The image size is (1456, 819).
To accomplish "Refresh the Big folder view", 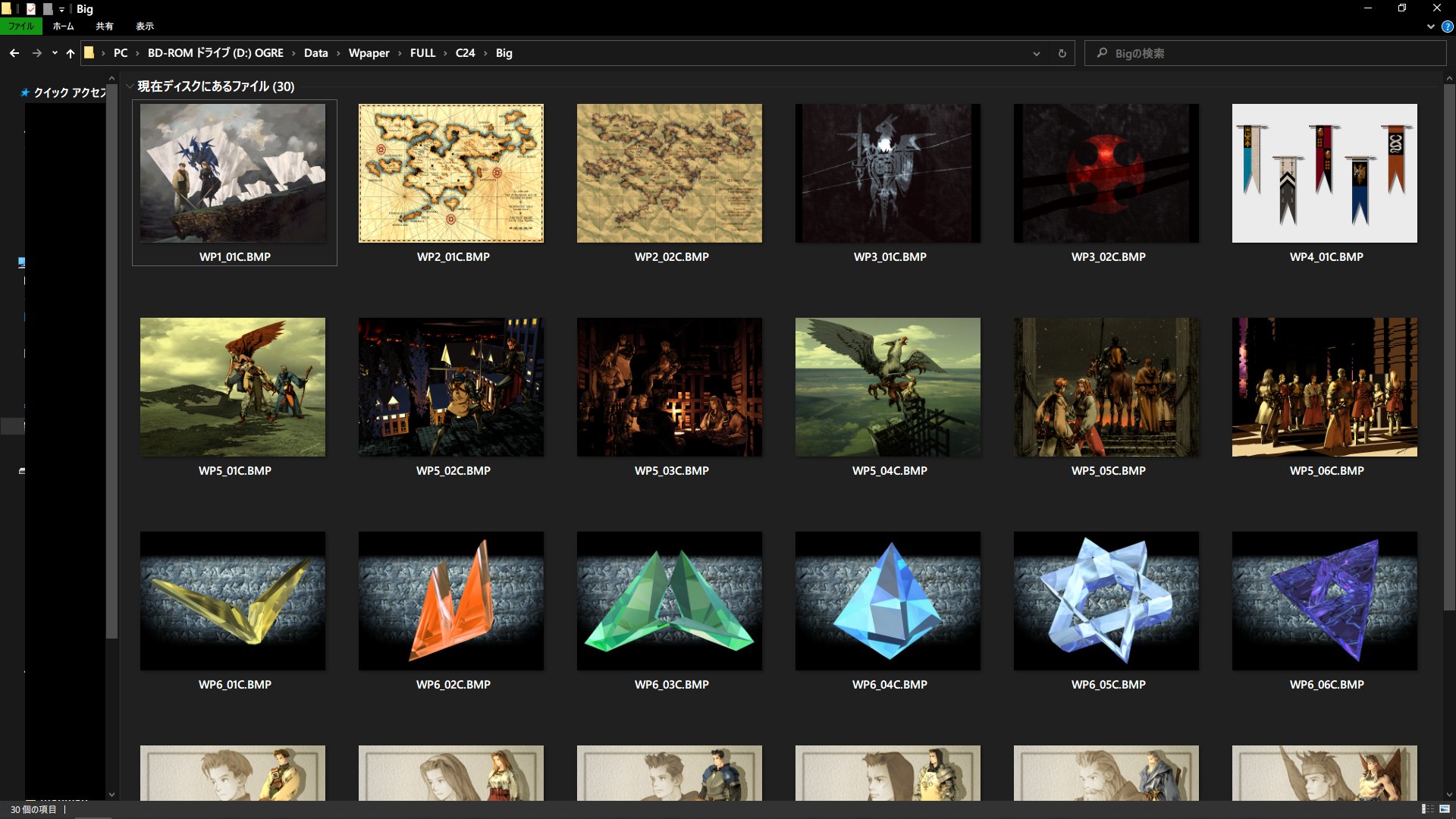I will point(1062,53).
